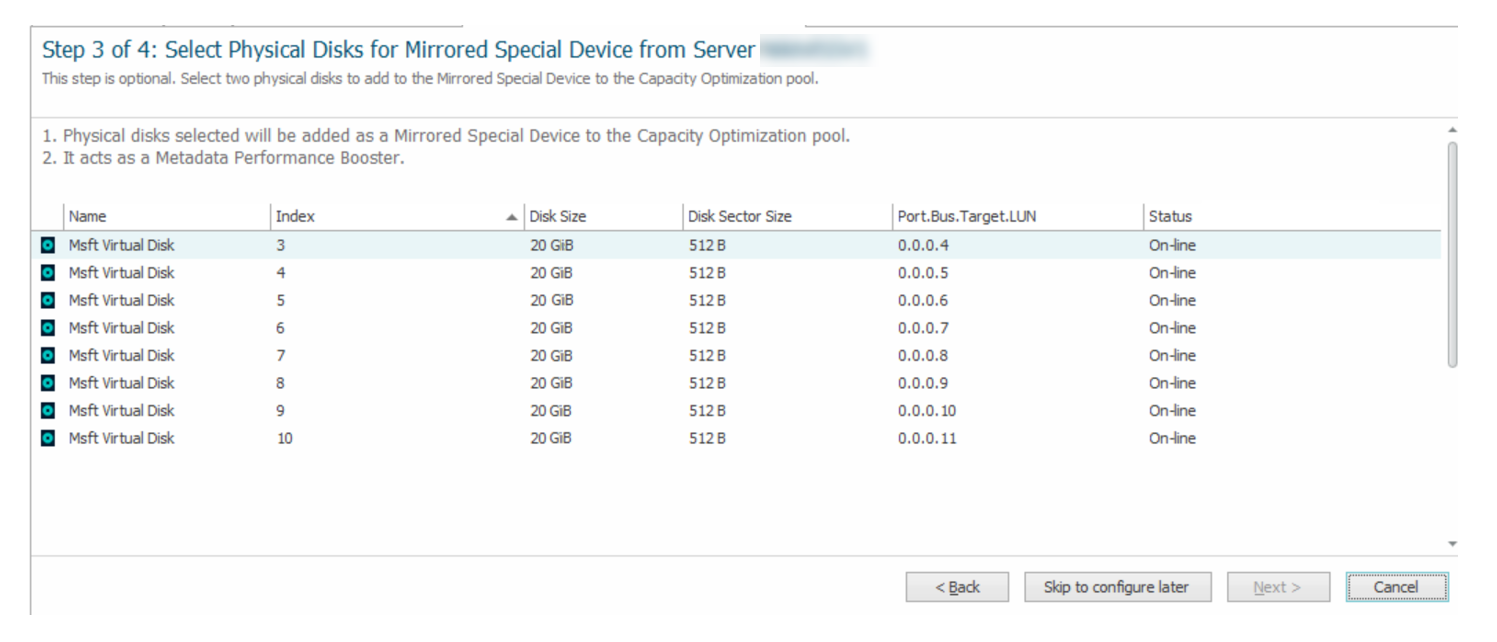The width and height of the screenshot is (1497, 642).
Task: Click the scrollbar down arrow
Action: pos(1455,542)
